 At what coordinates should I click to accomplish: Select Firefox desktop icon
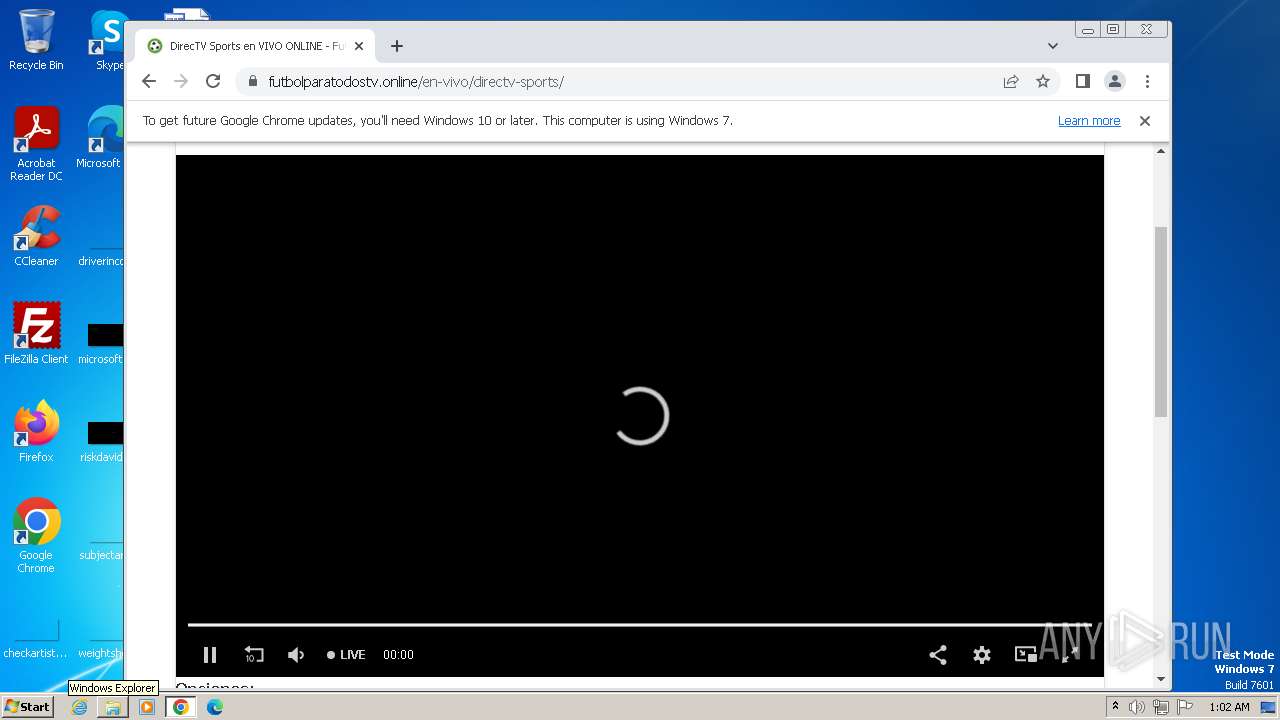coord(36,432)
